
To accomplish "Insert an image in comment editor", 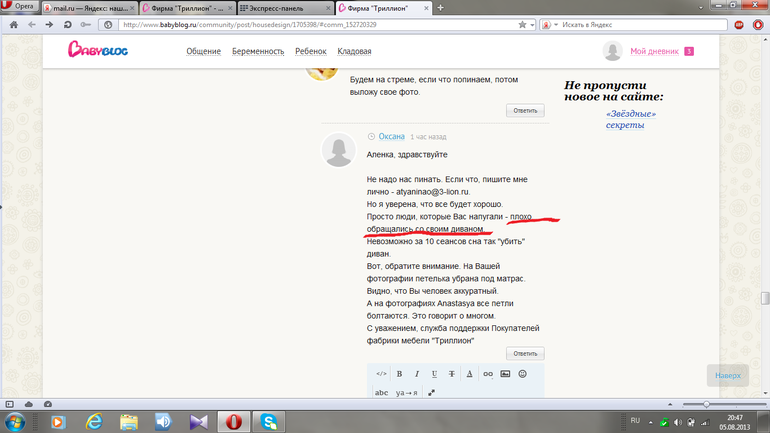I will click(x=505, y=374).
